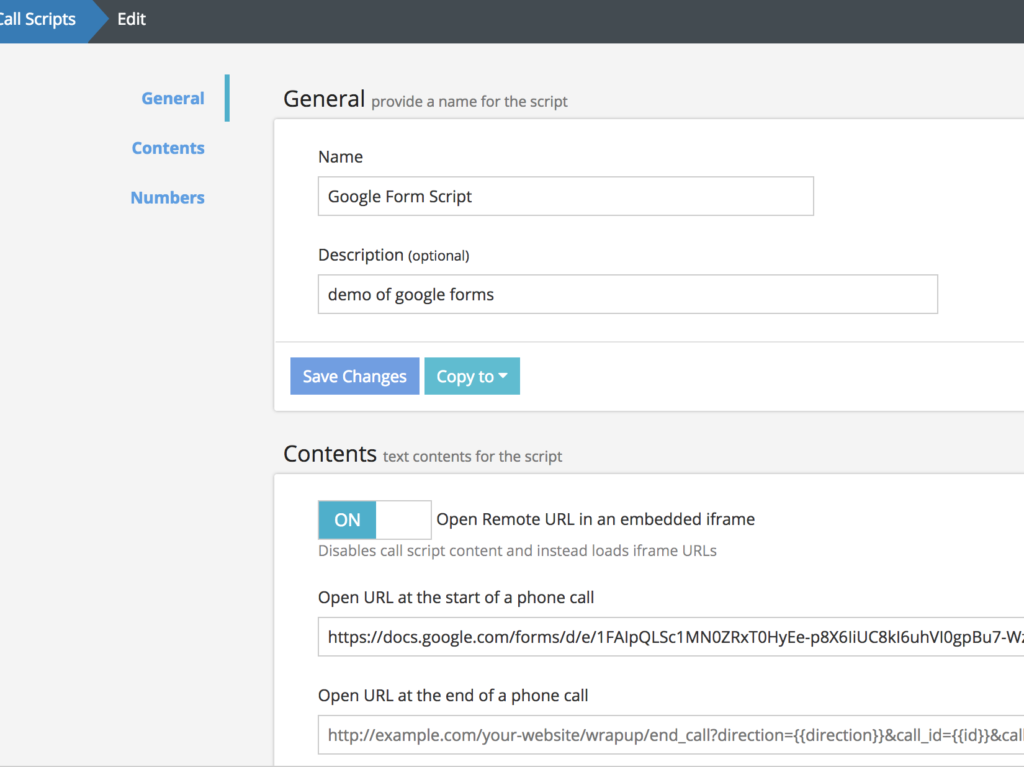Focus the start of phone call URL field
The width and height of the screenshot is (1024, 767).
pos(670,637)
